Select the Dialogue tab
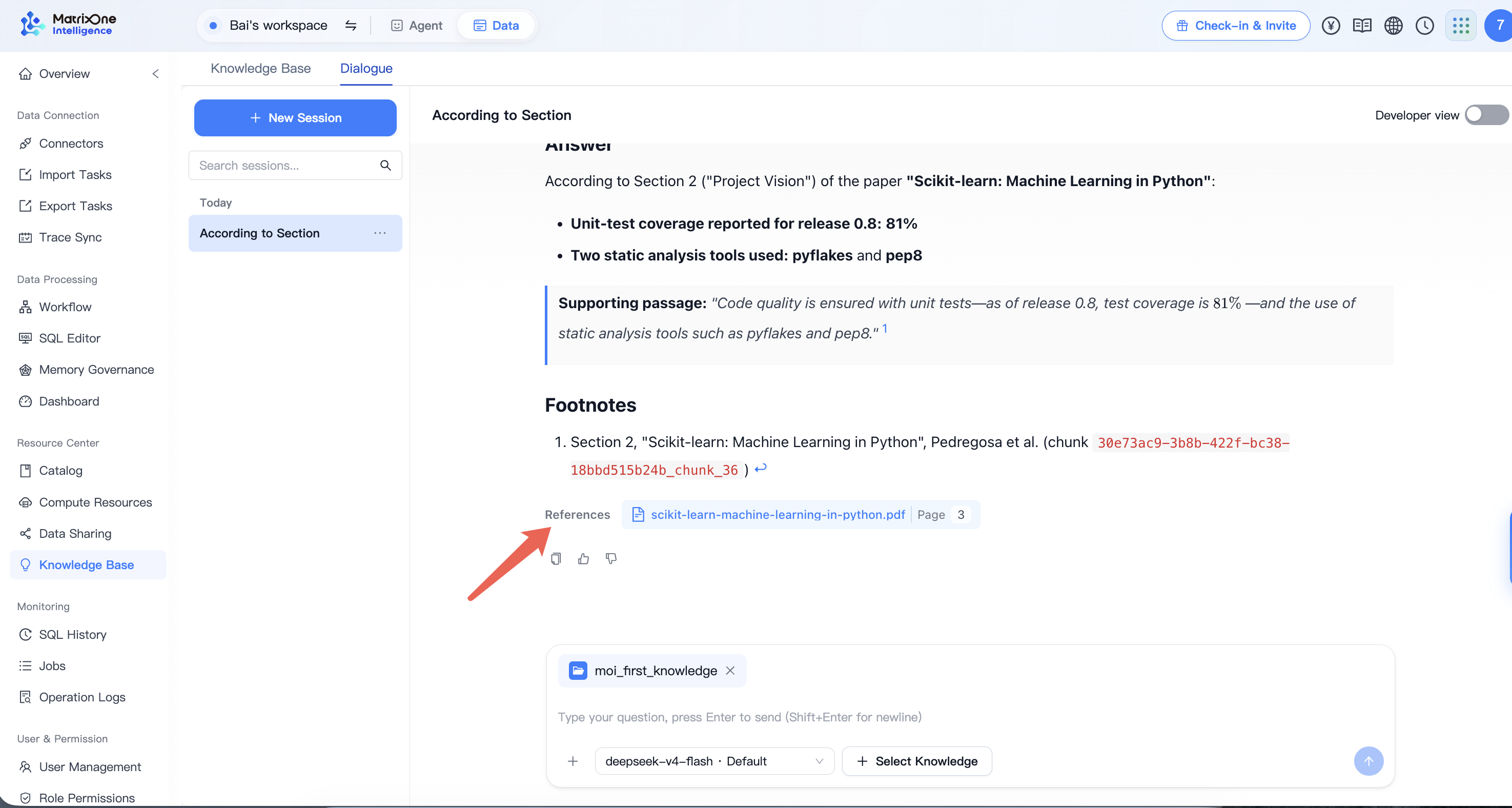The height and width of the screenshot is (808, 1512). (366, 68)
